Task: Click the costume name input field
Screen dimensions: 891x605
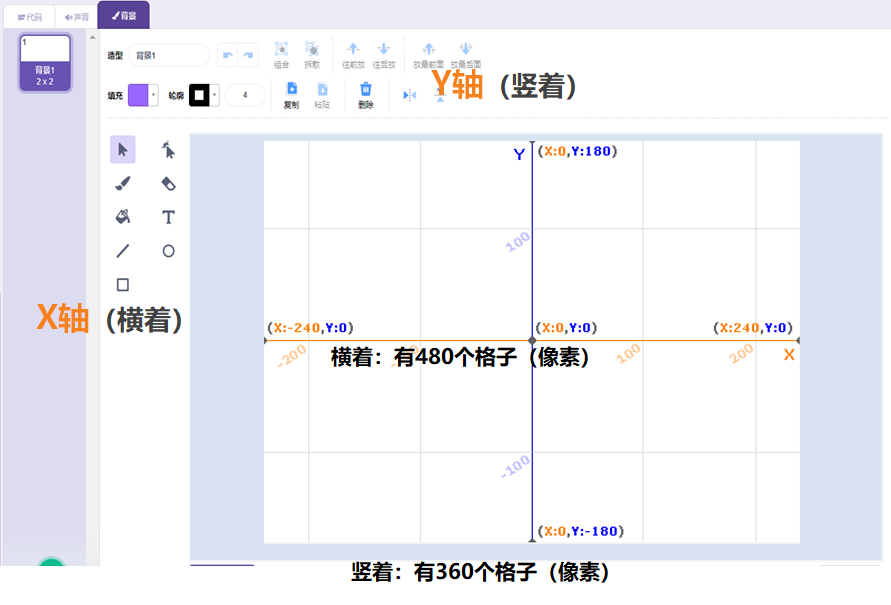Action: coord(170,55)
